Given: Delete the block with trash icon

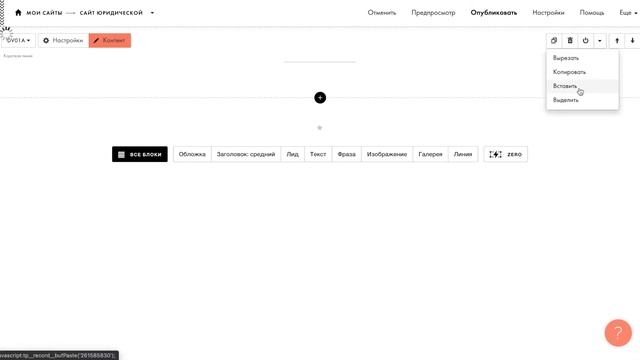Looking at the screenshot, I should [x=570, y=40].
